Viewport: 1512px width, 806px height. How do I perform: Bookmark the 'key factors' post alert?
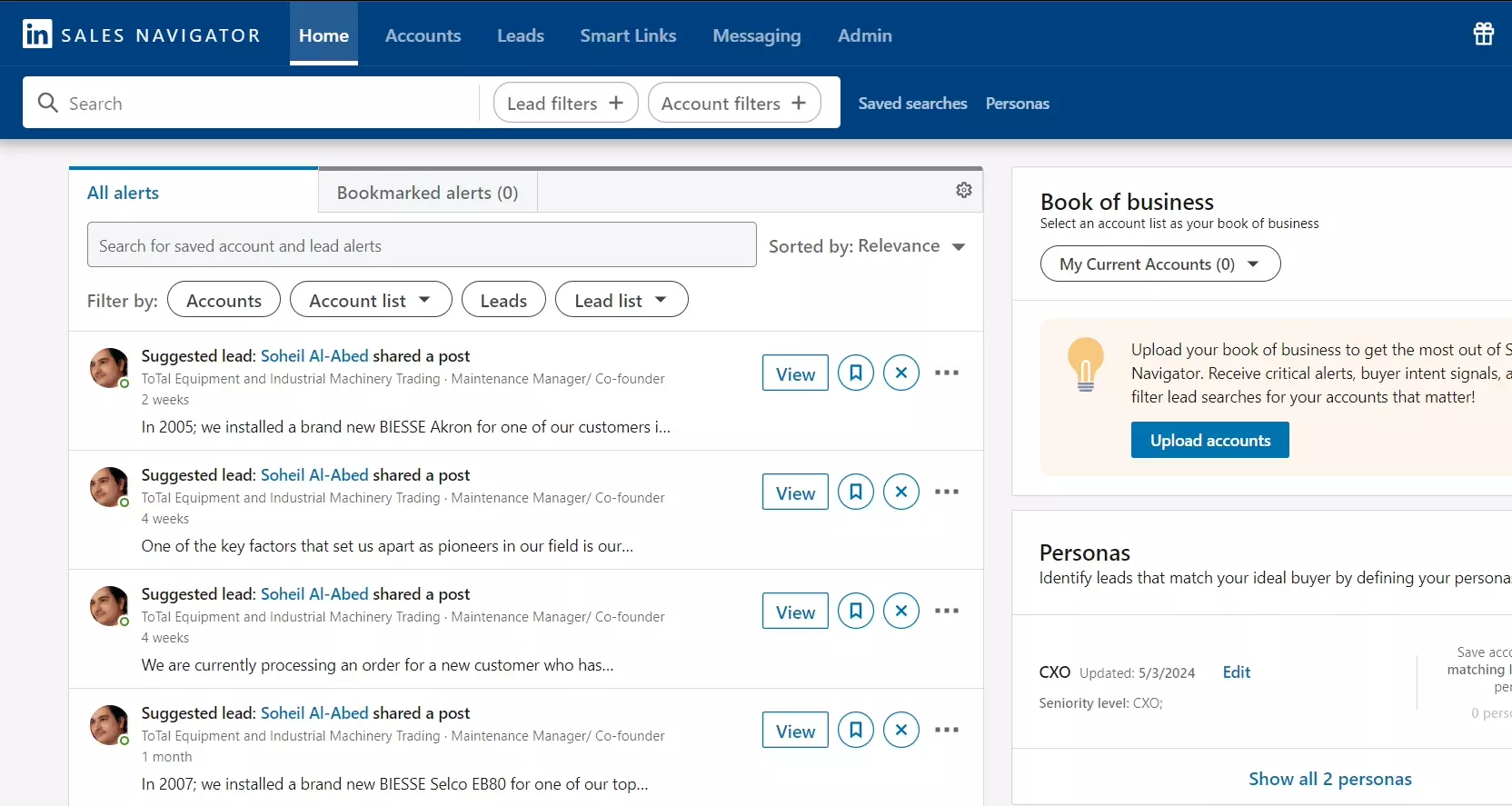click(856, 492)
